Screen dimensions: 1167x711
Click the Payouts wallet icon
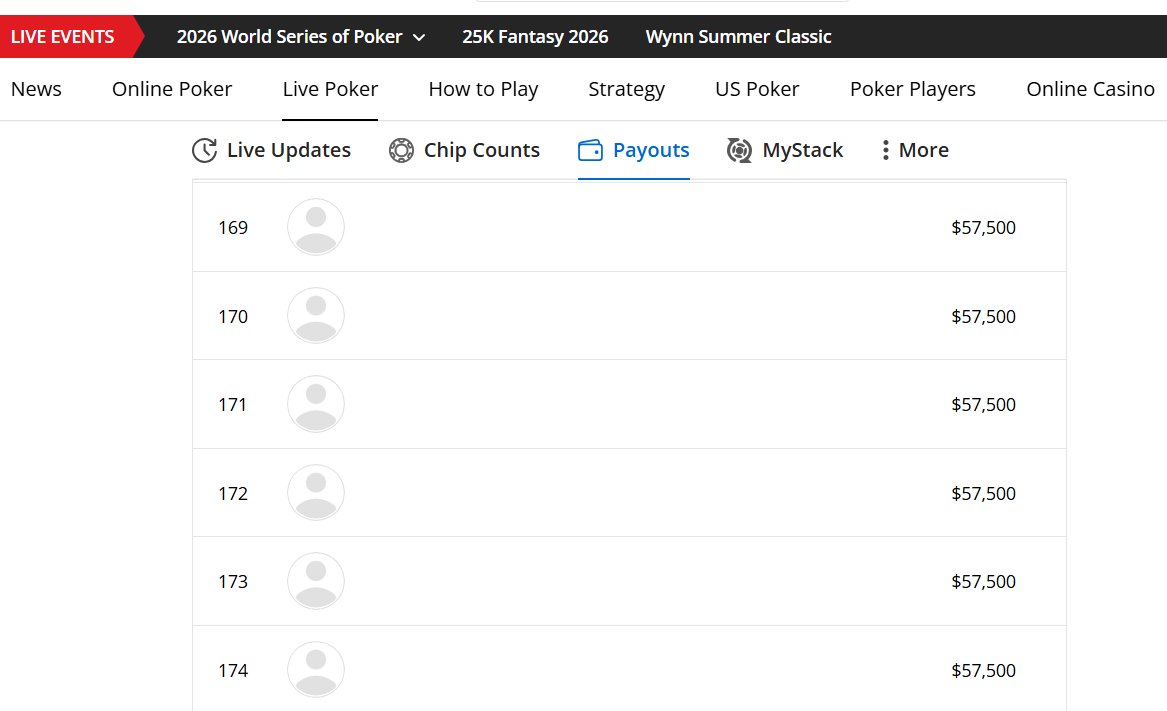pyautogui.click(x=590, y=150)
